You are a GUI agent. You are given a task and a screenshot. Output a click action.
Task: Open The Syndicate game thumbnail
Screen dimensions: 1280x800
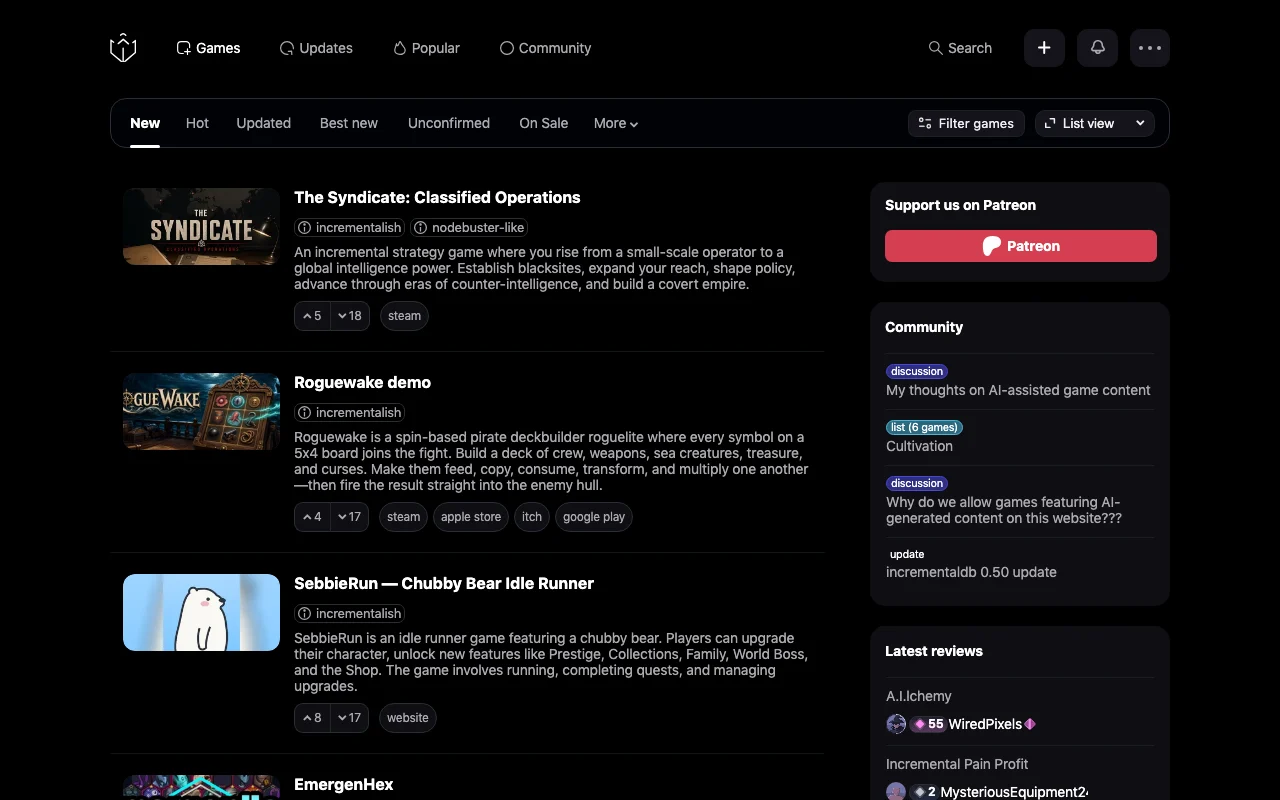(201, 226)
